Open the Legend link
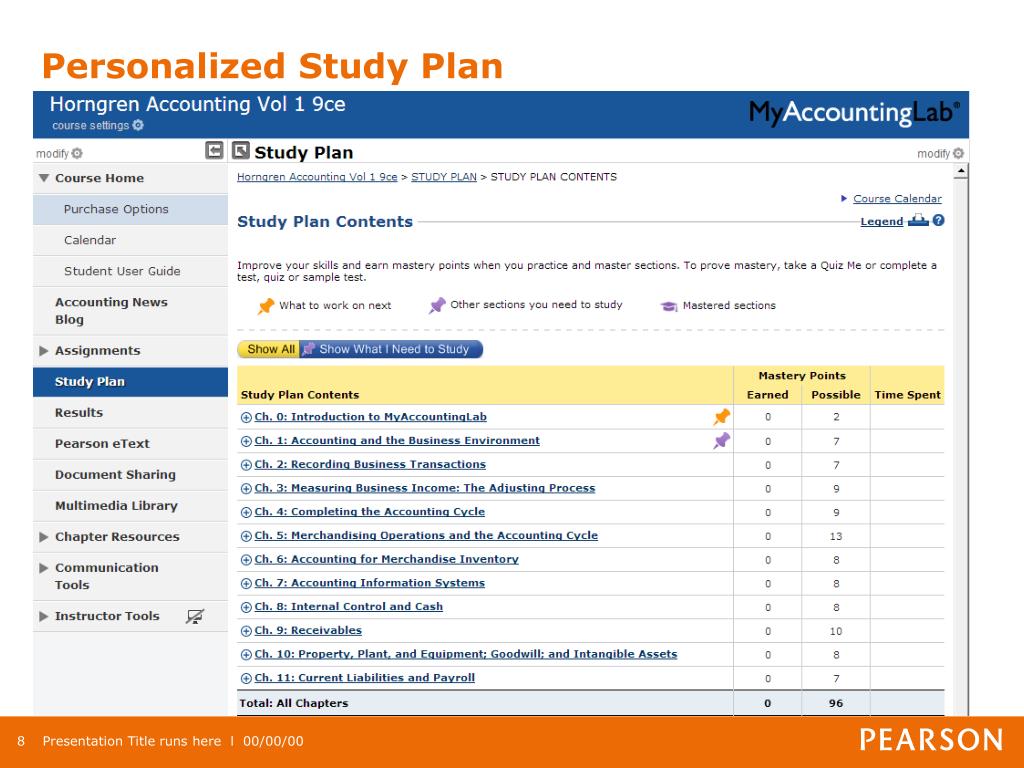The width and height of the screenshot is (1024, 768). (882, 221)
